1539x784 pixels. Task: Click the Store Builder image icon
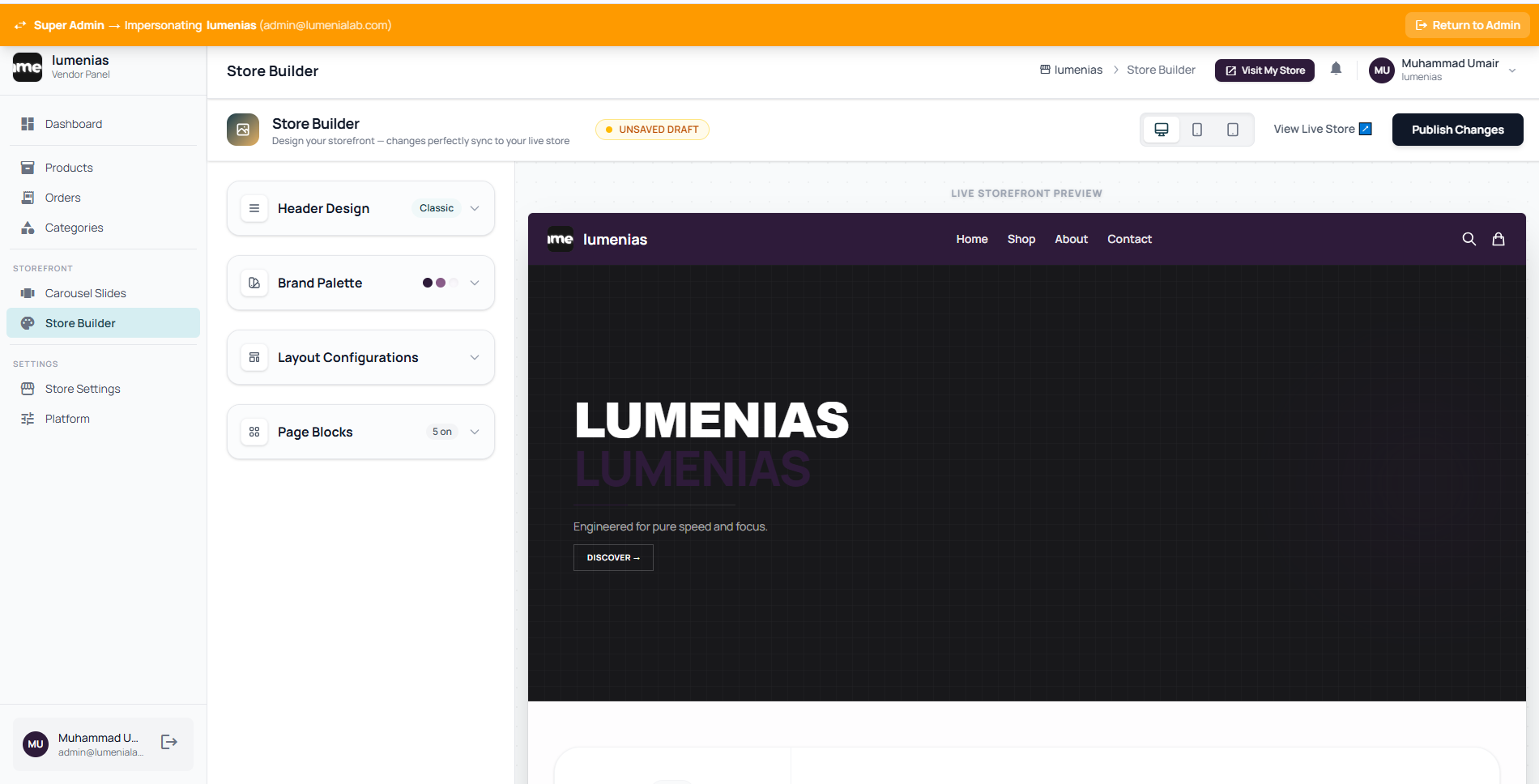pyautogui.click(x=243, y=130)
